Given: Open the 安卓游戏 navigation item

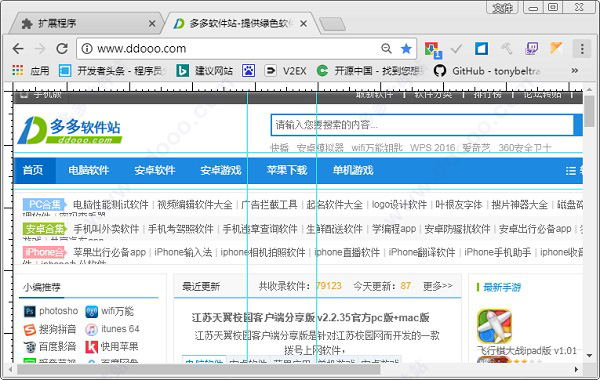Looking at the screenshot, I should [x=221, y=170].
